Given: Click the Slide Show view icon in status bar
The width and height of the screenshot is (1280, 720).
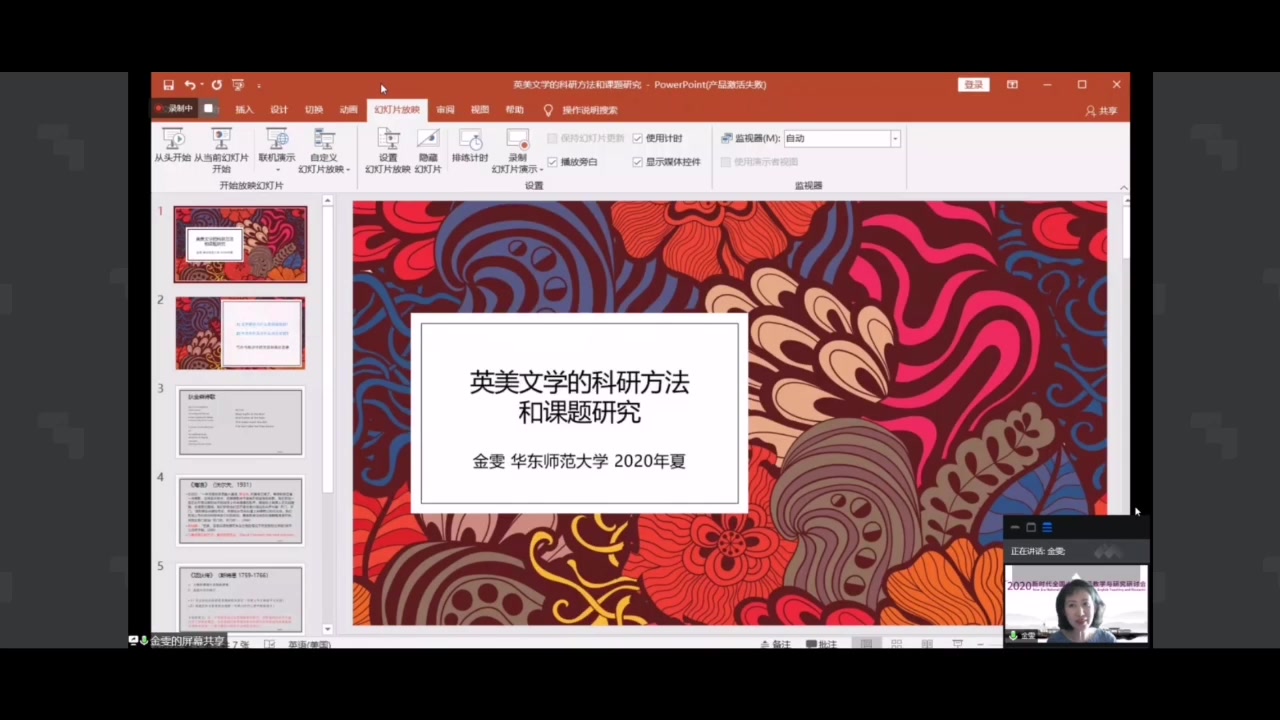Looking at the screenshot, I should tap(957, 644).
